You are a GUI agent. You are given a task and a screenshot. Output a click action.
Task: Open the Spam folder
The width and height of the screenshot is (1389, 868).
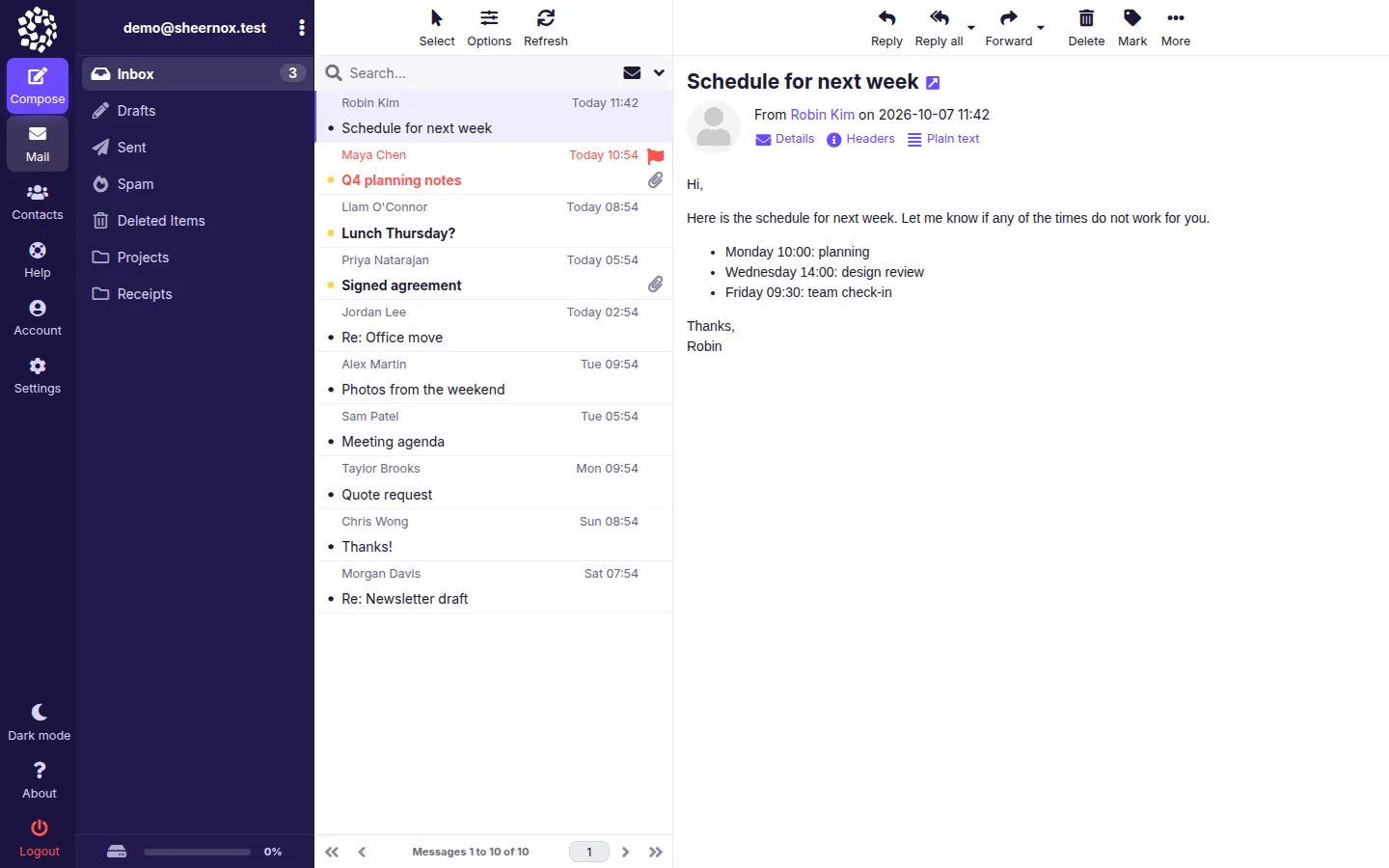pos(197,183)
